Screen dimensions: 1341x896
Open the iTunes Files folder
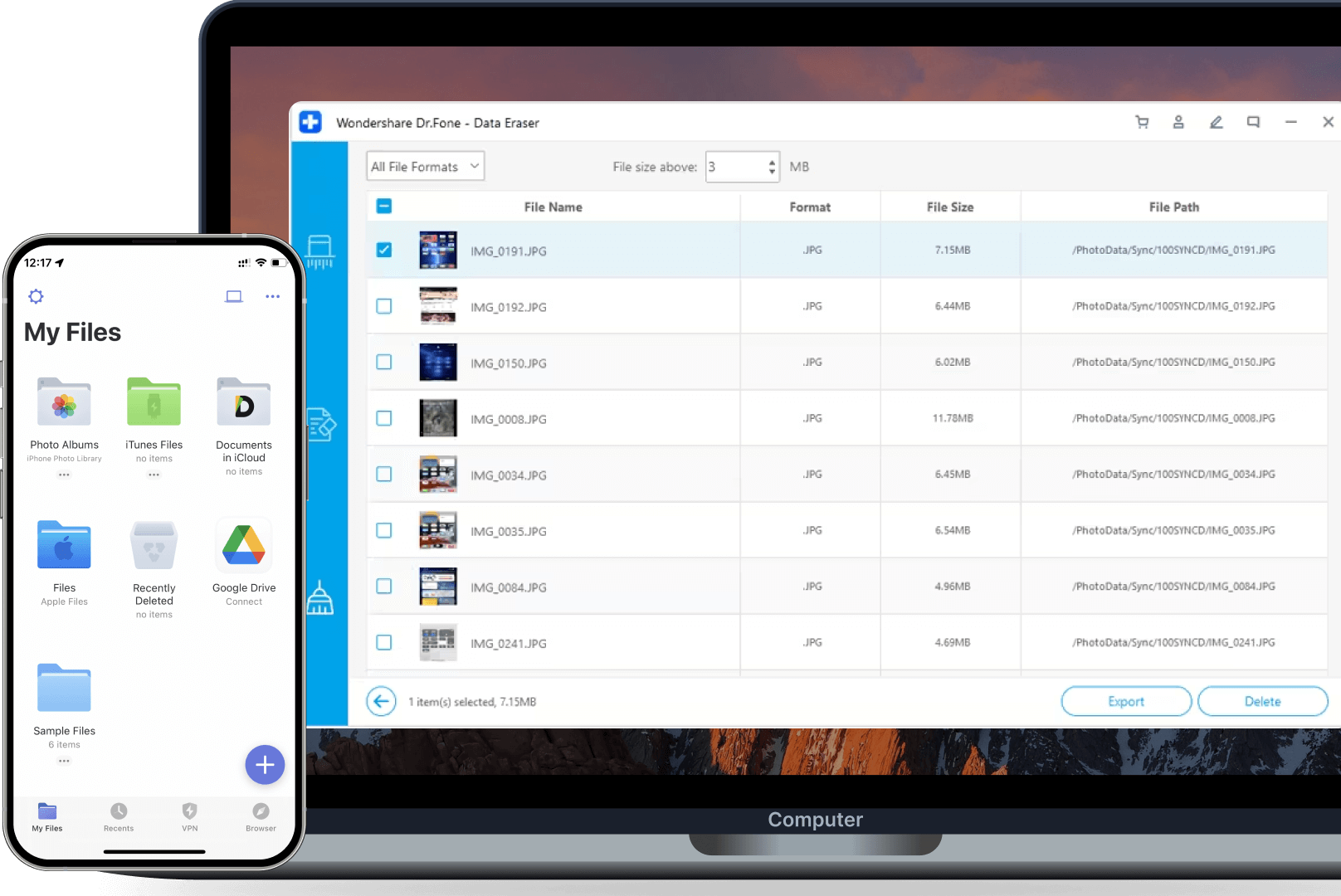tap(154, 402)
